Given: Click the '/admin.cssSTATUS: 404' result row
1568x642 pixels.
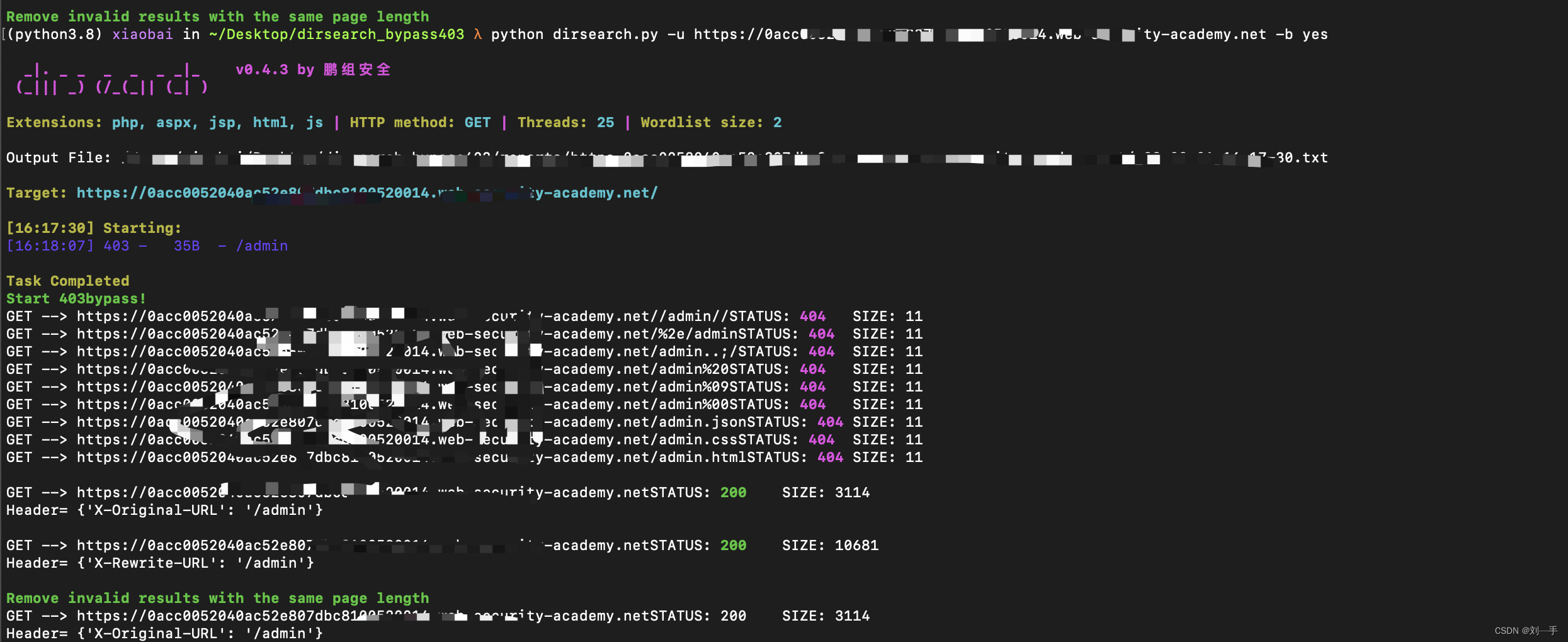Looking at the screenshot, I should [x=464, y=440].
